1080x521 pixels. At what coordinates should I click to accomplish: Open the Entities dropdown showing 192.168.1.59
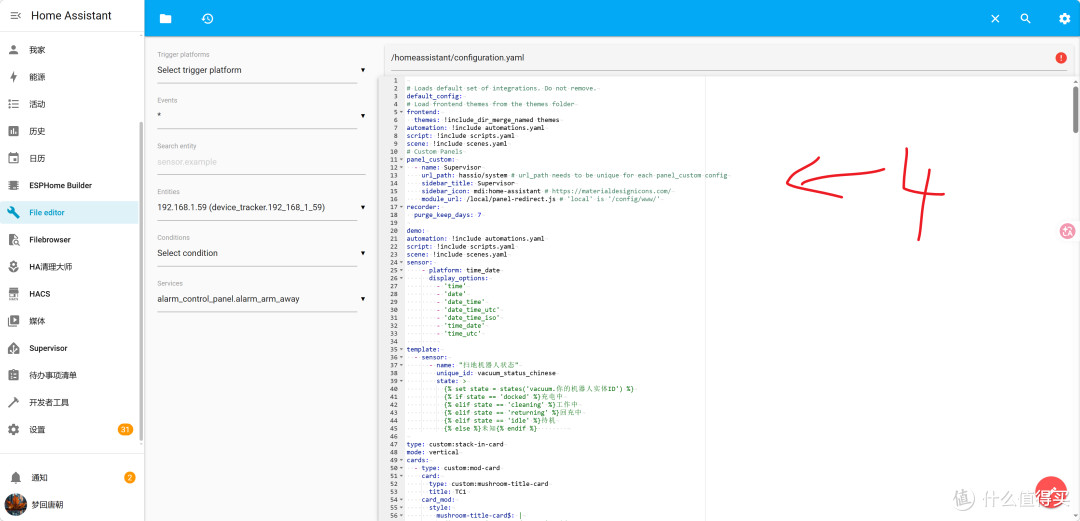coord(261,207)
